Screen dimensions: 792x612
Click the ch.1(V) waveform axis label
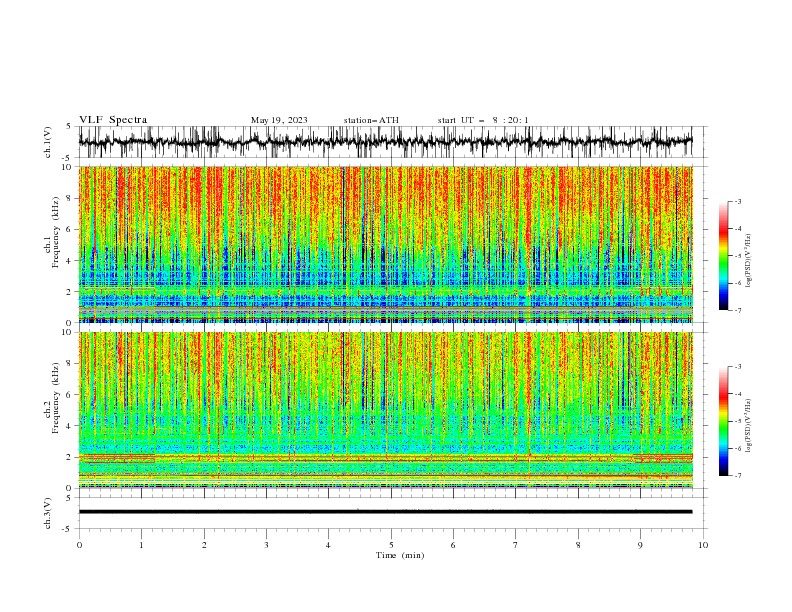[48, 142]
